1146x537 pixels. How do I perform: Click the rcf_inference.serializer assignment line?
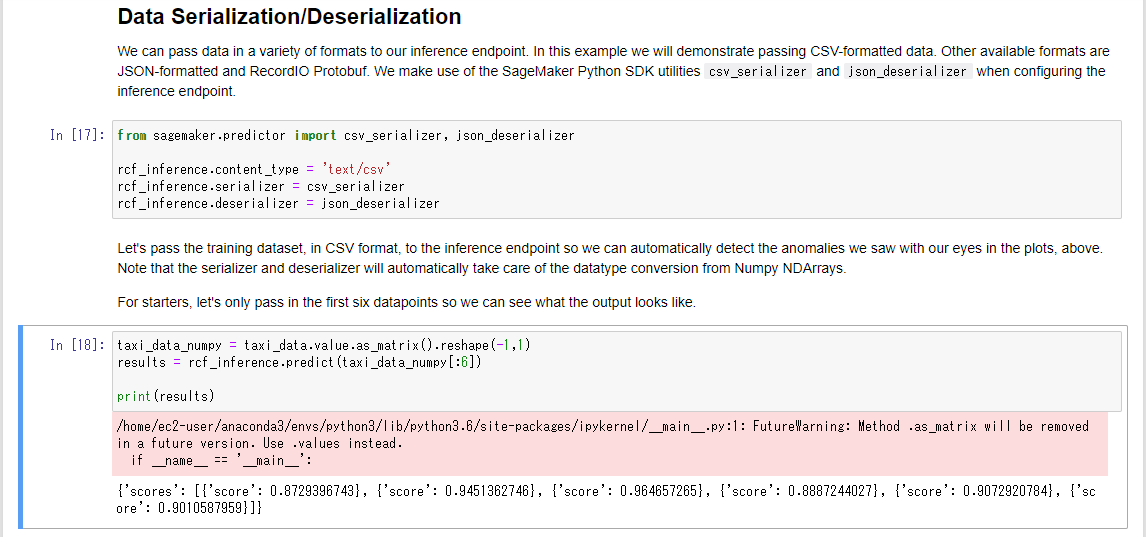pyautogui.click(x=260, y=186)
